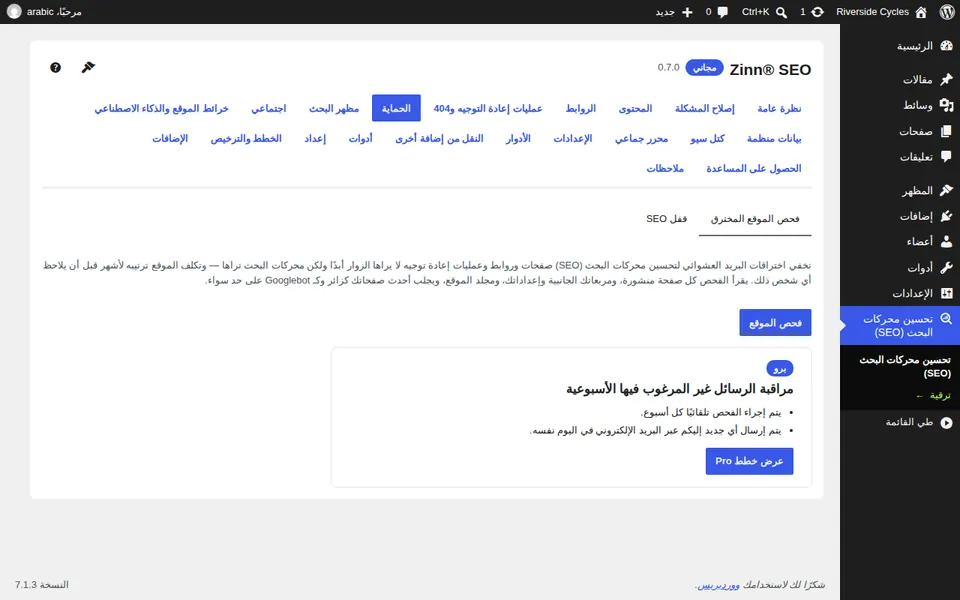This screenshot has width=960, height=600.
Task: Open the ملاحظات tab
Action: 665,168
